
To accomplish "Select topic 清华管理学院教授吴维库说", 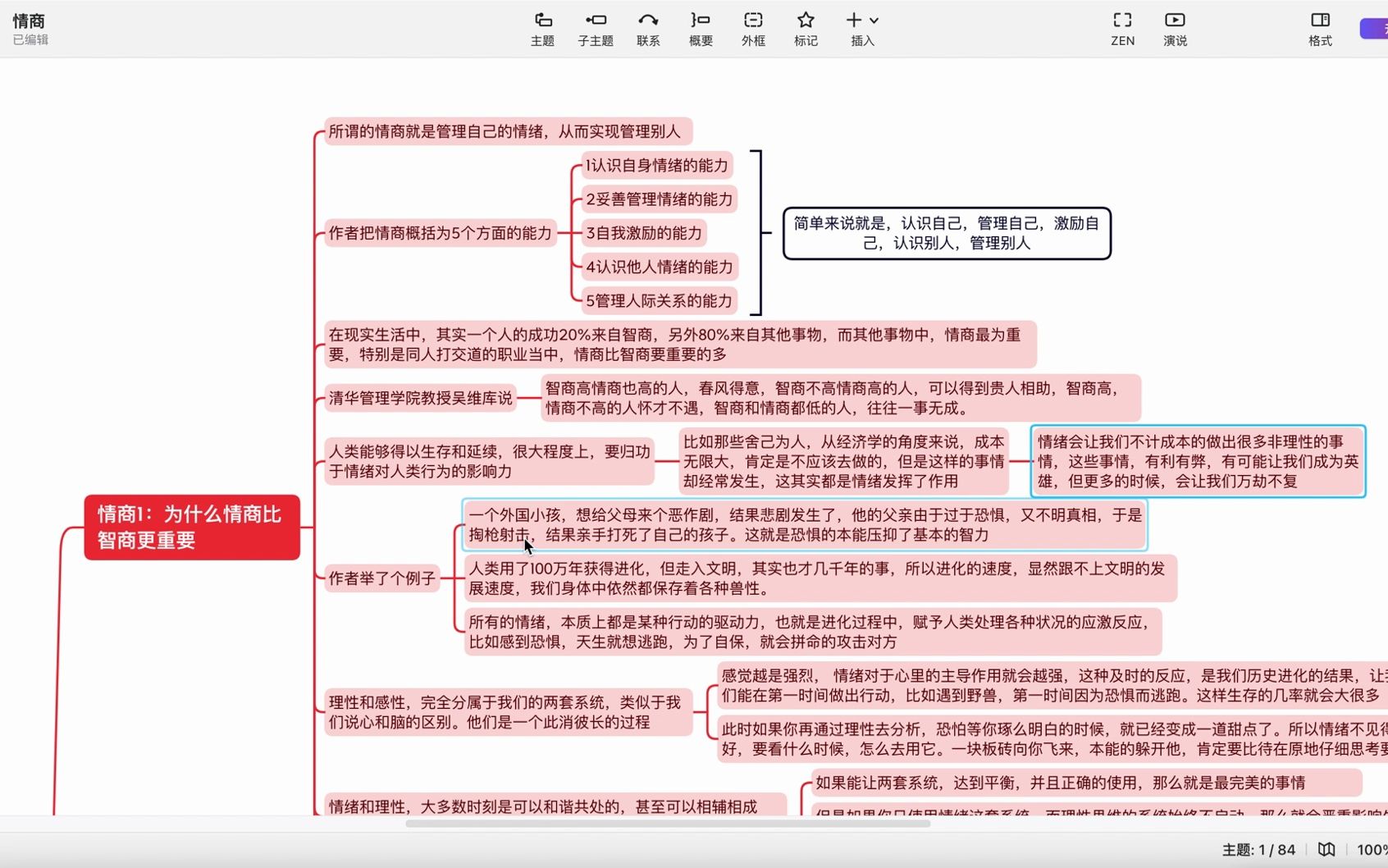I will point(421,399).
